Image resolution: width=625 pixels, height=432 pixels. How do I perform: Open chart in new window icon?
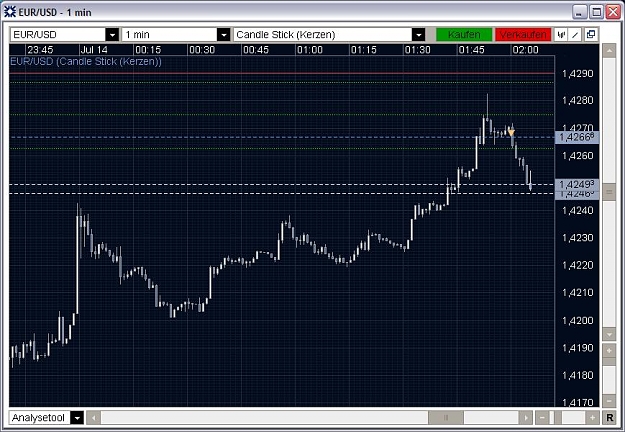pos(591,35)
